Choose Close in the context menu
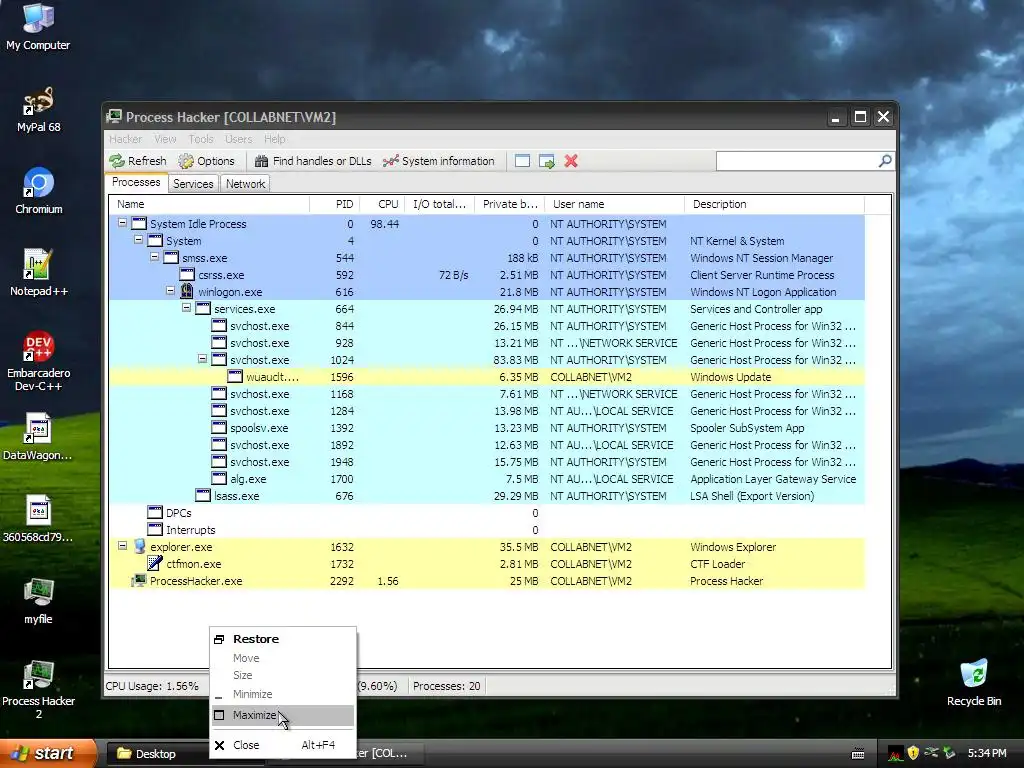Viewport: 1024px width, 768px height. click(x=283, y=744)
